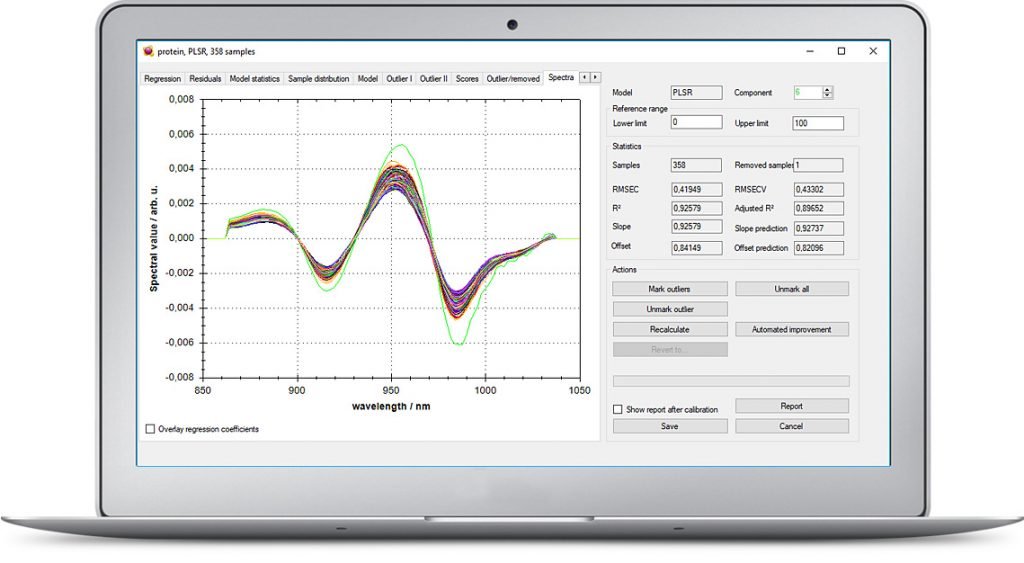Click the app icon in the title bar
Image resolution: width=1024 pixels, height=563 pixels.
point(148,52)
